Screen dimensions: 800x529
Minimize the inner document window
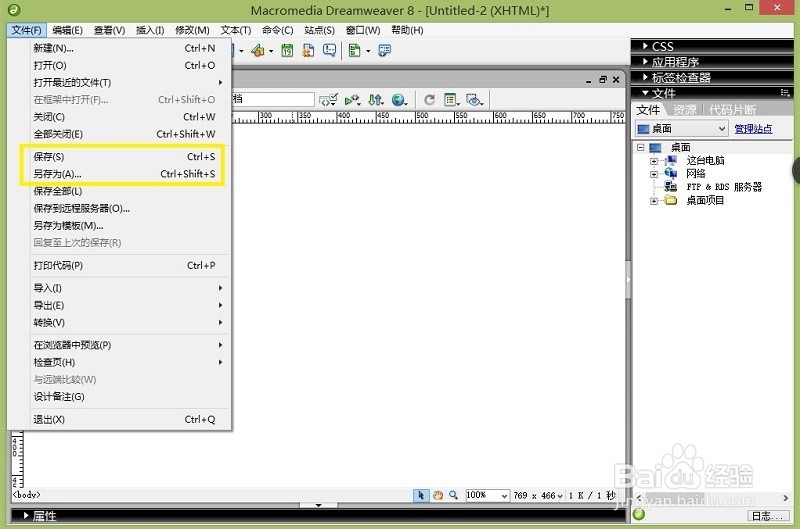coord(589,81)
